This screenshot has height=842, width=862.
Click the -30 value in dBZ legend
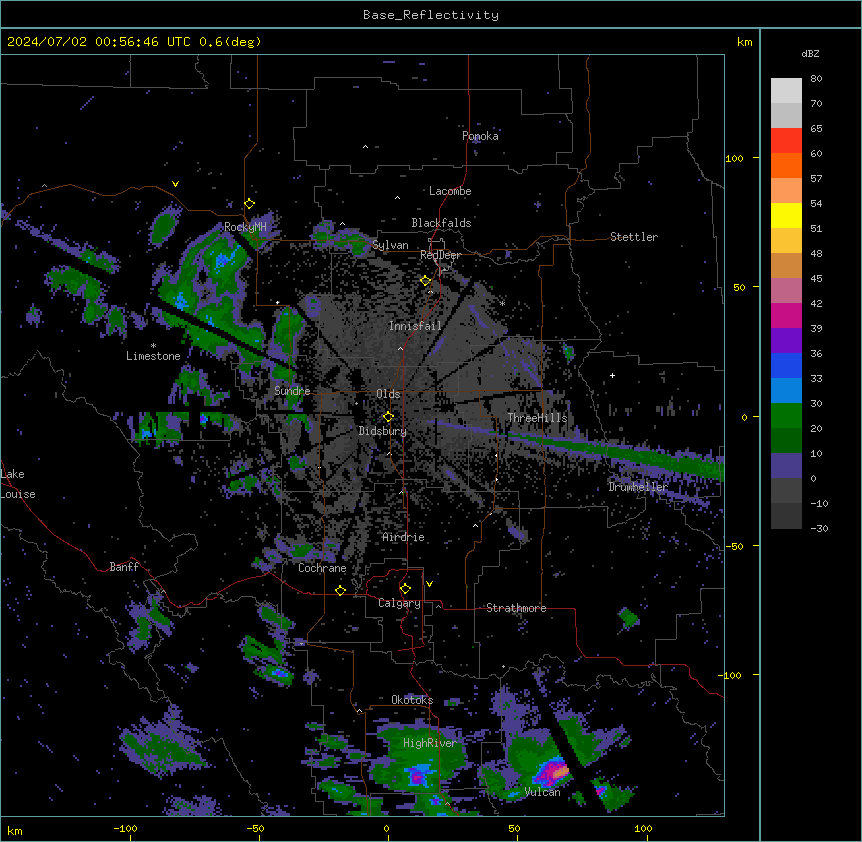819,528
